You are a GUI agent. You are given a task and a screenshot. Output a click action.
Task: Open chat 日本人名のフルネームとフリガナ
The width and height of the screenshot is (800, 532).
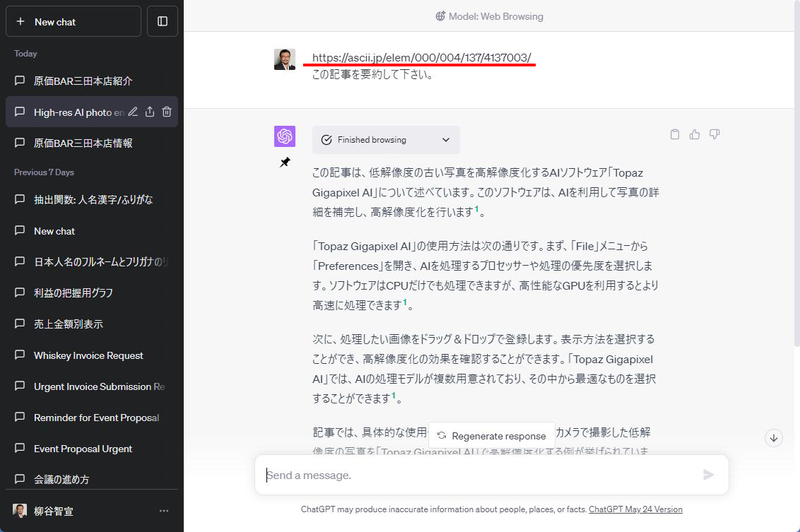[x=92, y=262]
